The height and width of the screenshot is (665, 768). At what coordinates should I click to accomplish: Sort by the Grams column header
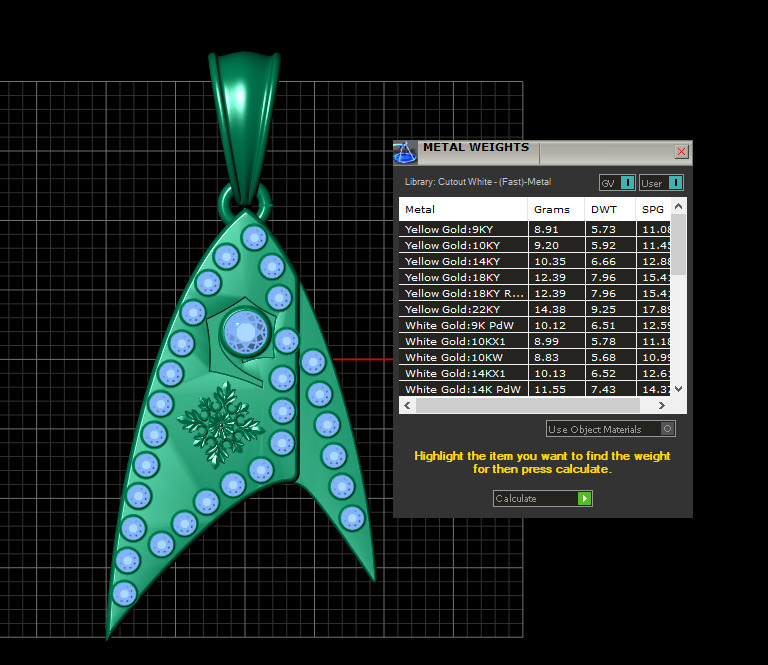pyautogui.click(x=556, y=209)
